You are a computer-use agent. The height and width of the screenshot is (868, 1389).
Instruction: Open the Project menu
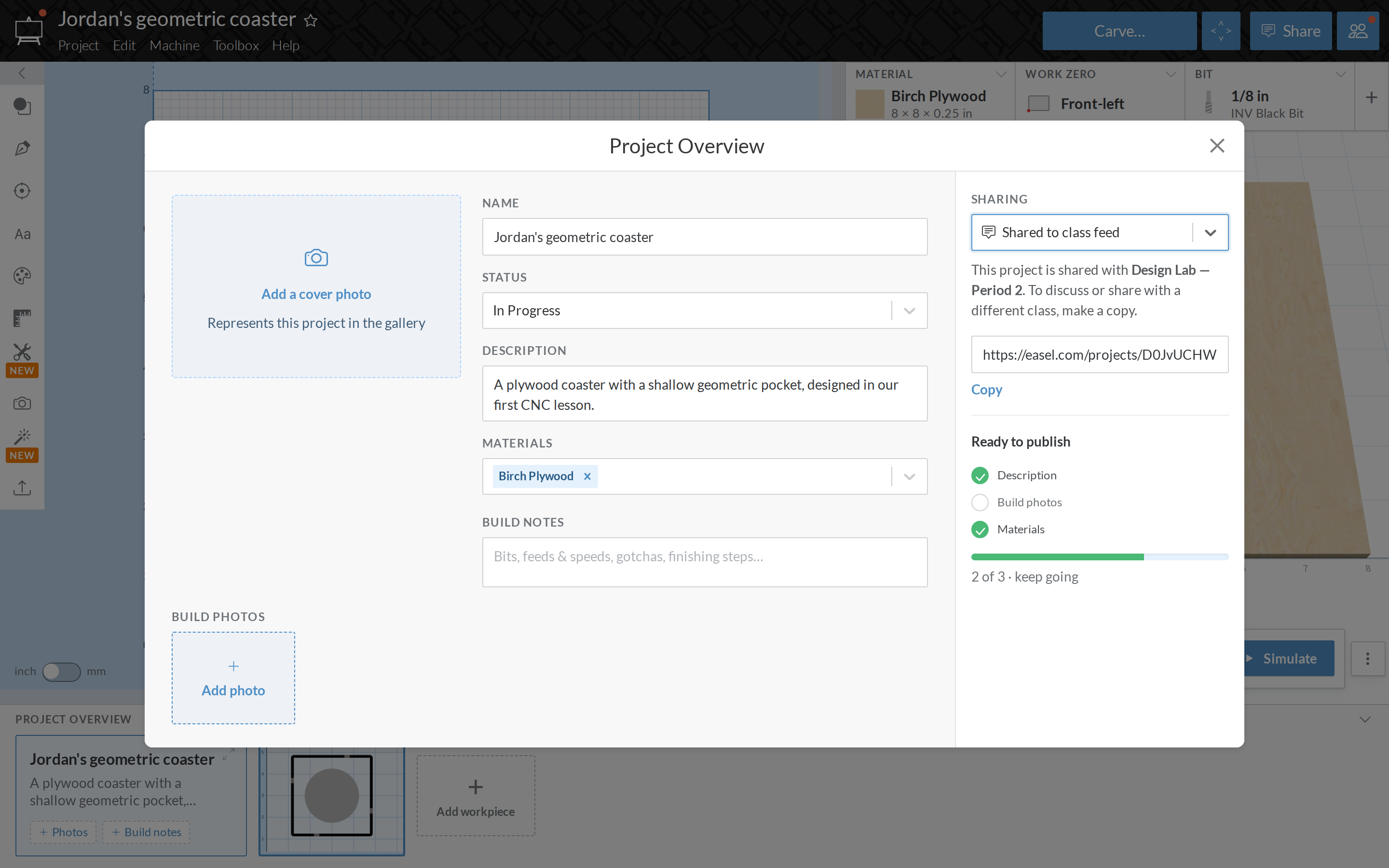pyautogui.click(x=78, y=45)
